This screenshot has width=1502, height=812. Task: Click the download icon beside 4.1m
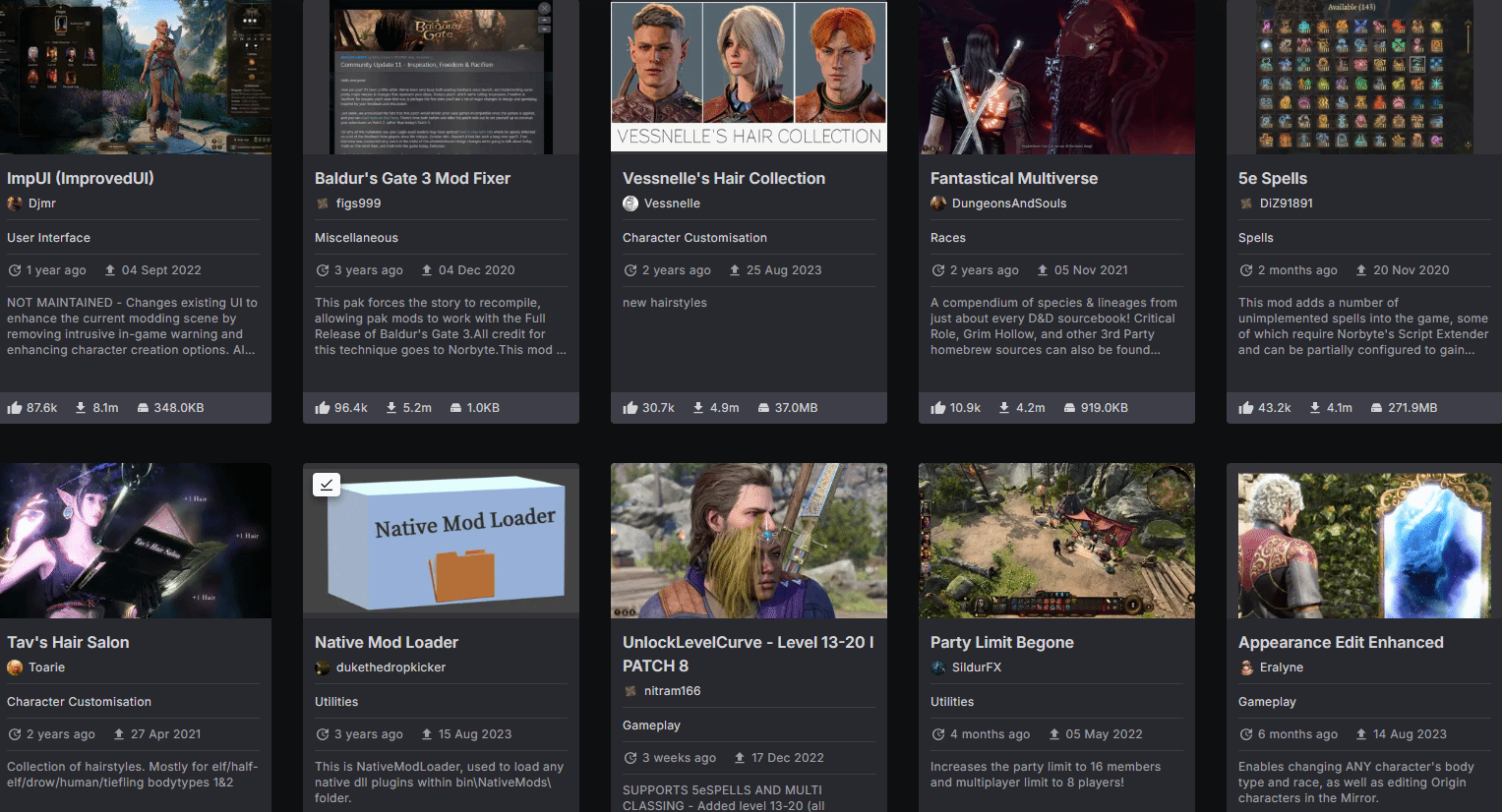point(1315,407)
